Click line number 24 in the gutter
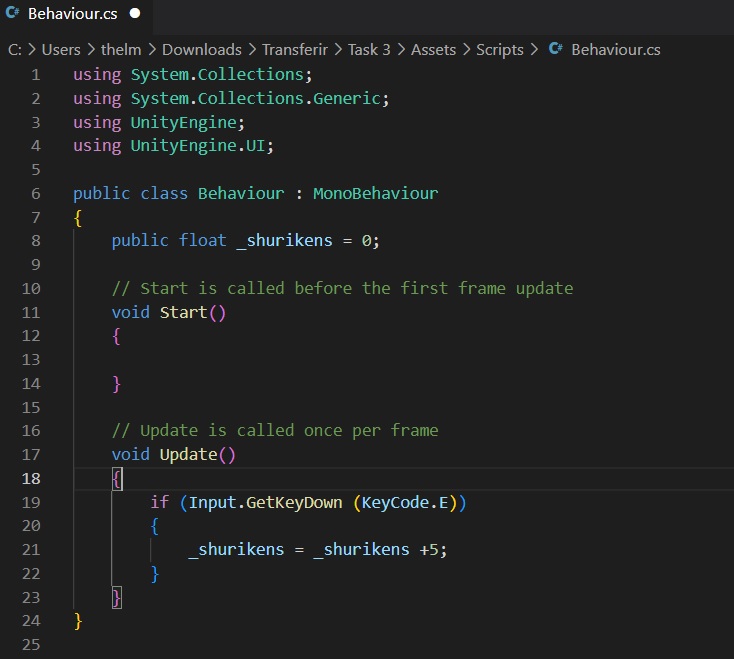The height and width of the screenshot is (659, 734). 31,621
